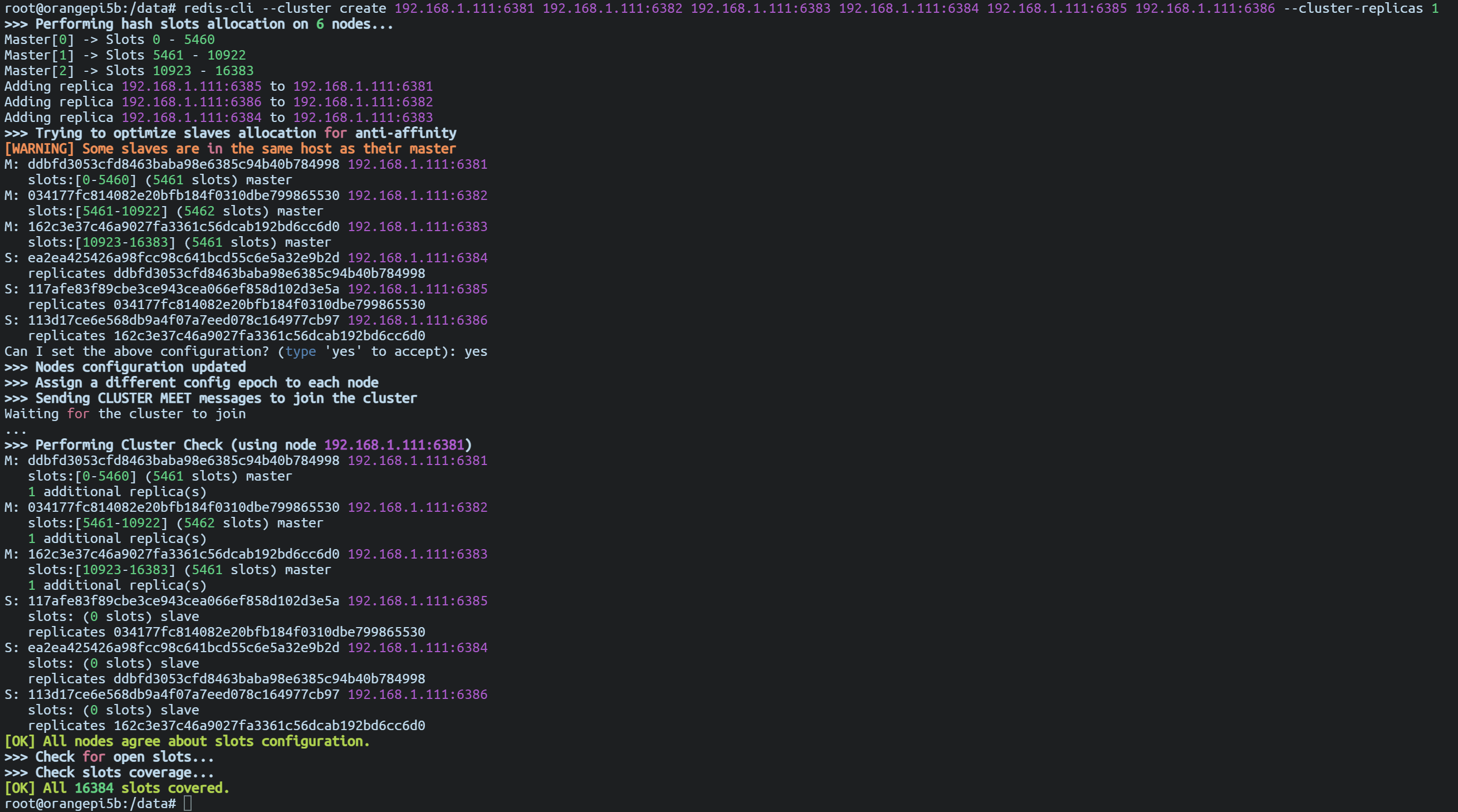Click 'Sending CLUSTER MEET messages' line
Image resolution: width=1458 pixels, height=812 pixels.
click(211, 398)
